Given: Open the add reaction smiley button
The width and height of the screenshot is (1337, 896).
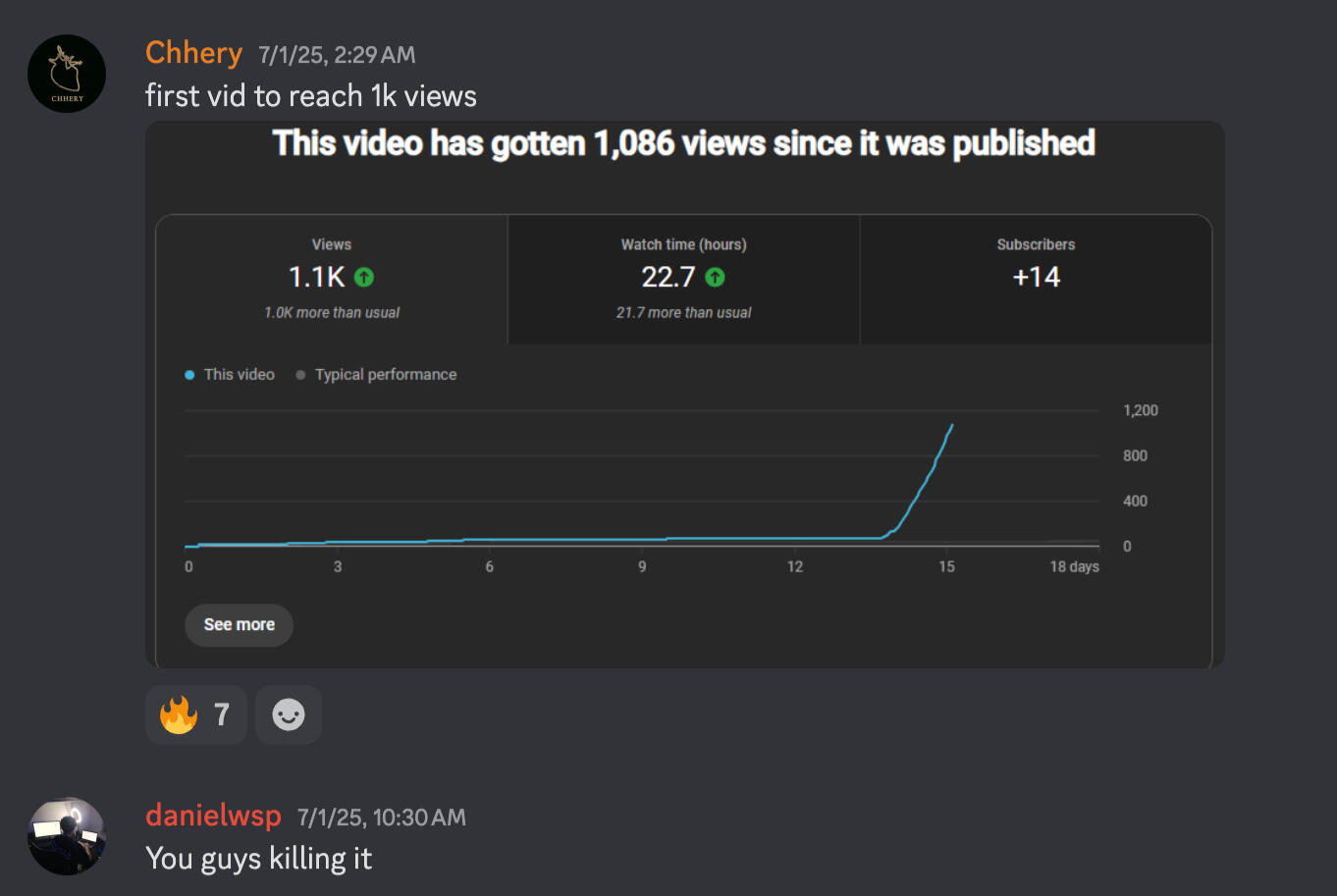Looking at the screenshot, I should (289, 714).
